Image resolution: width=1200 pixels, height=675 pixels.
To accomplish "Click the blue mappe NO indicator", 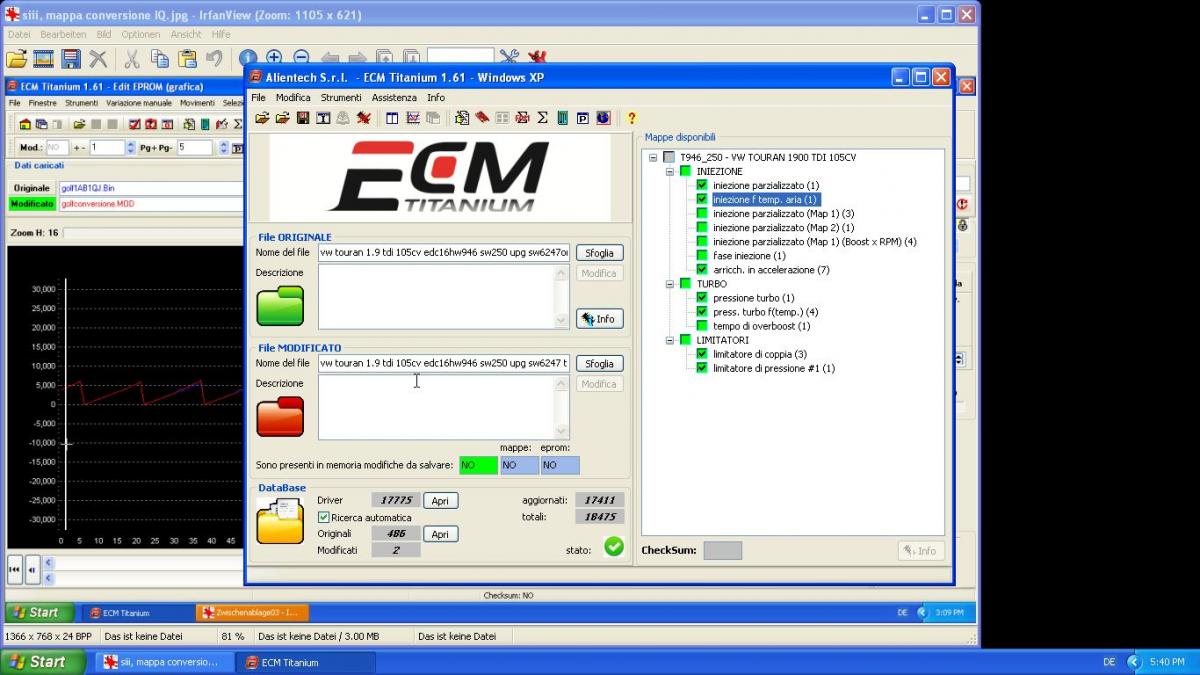I will [519, 465].
